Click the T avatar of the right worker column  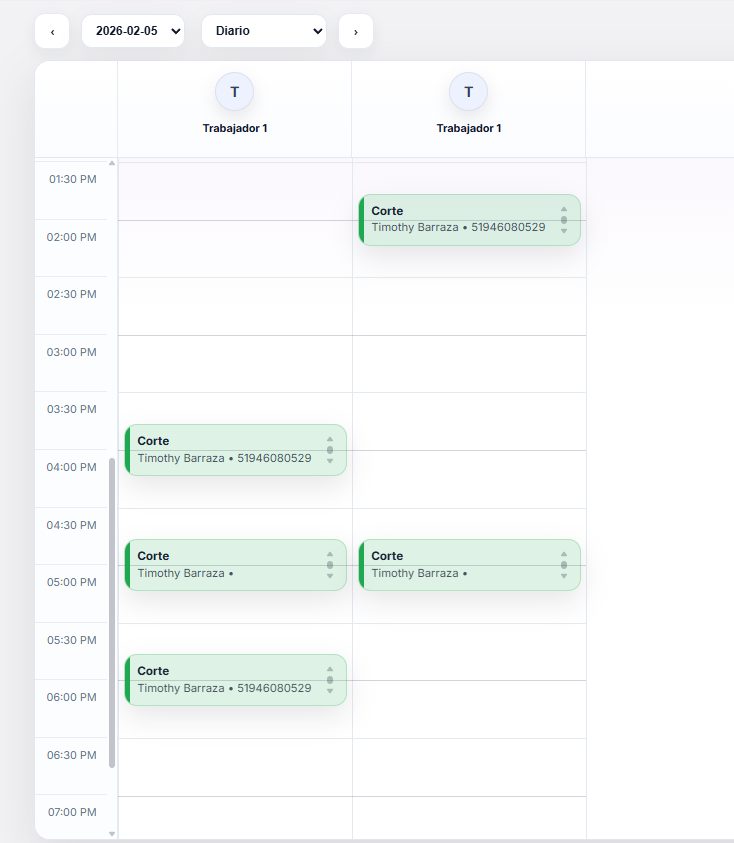pyautogui.click(x=468, y=92)
